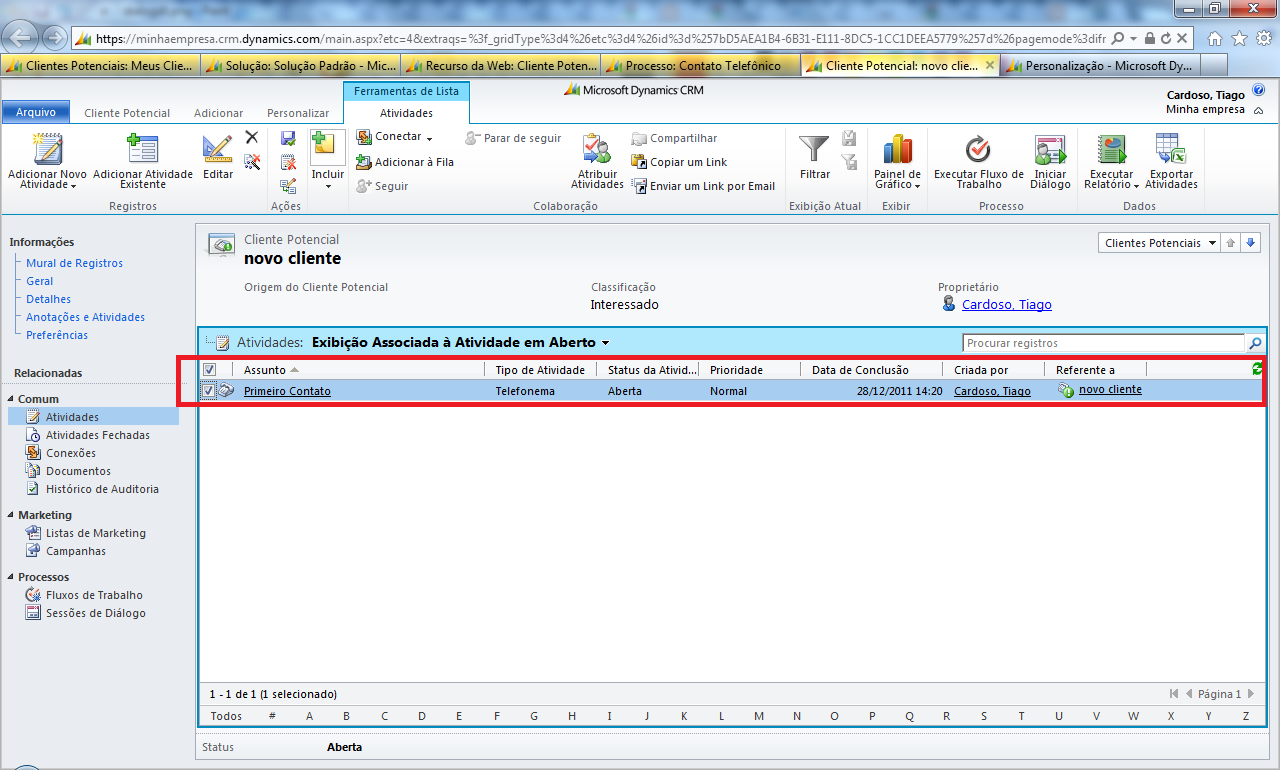
Task: Uncheck the Primeiro Contato row checkbox
Action: (209, 391)
